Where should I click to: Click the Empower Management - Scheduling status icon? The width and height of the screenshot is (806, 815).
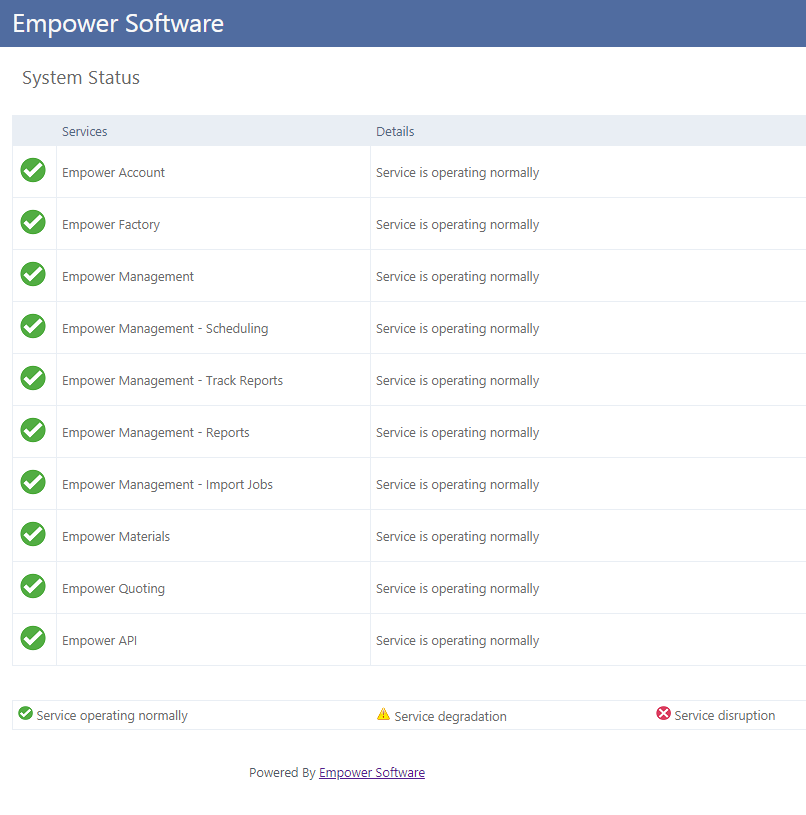click(33, 327)
